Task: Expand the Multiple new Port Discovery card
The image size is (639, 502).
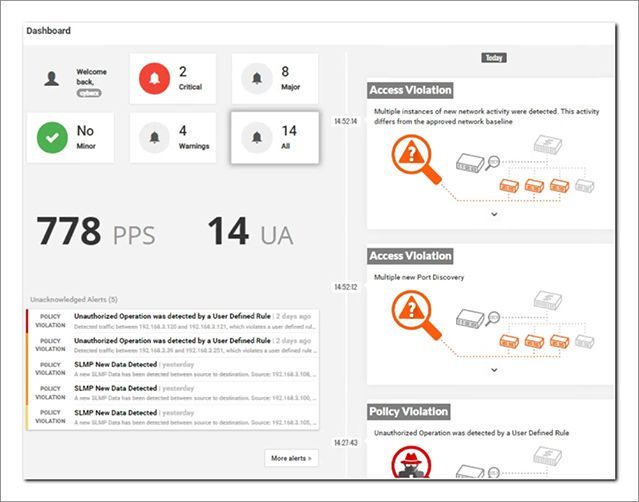Action: tap(493, 369)
